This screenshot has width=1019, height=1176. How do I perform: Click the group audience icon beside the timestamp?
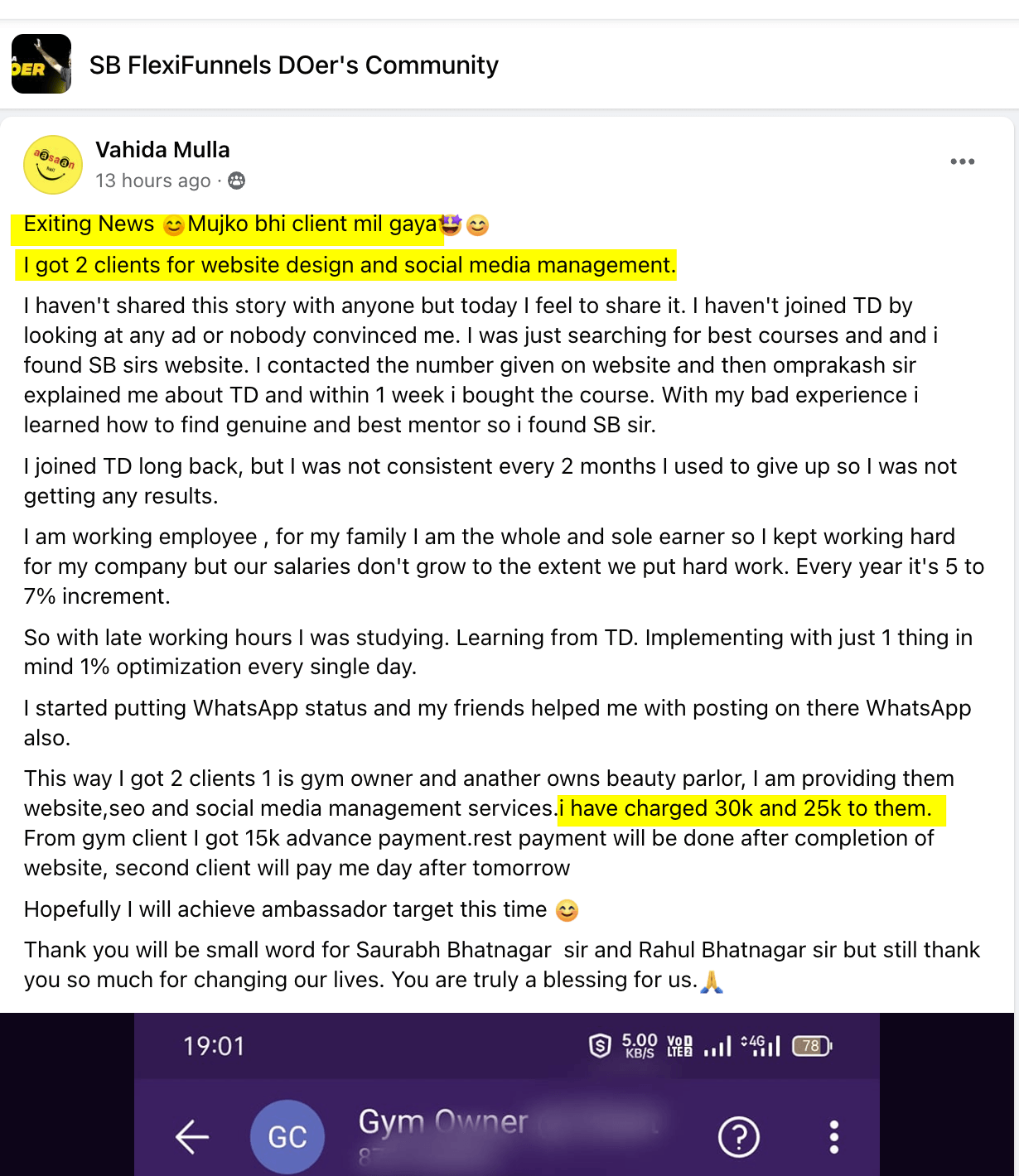click(237, 181)
